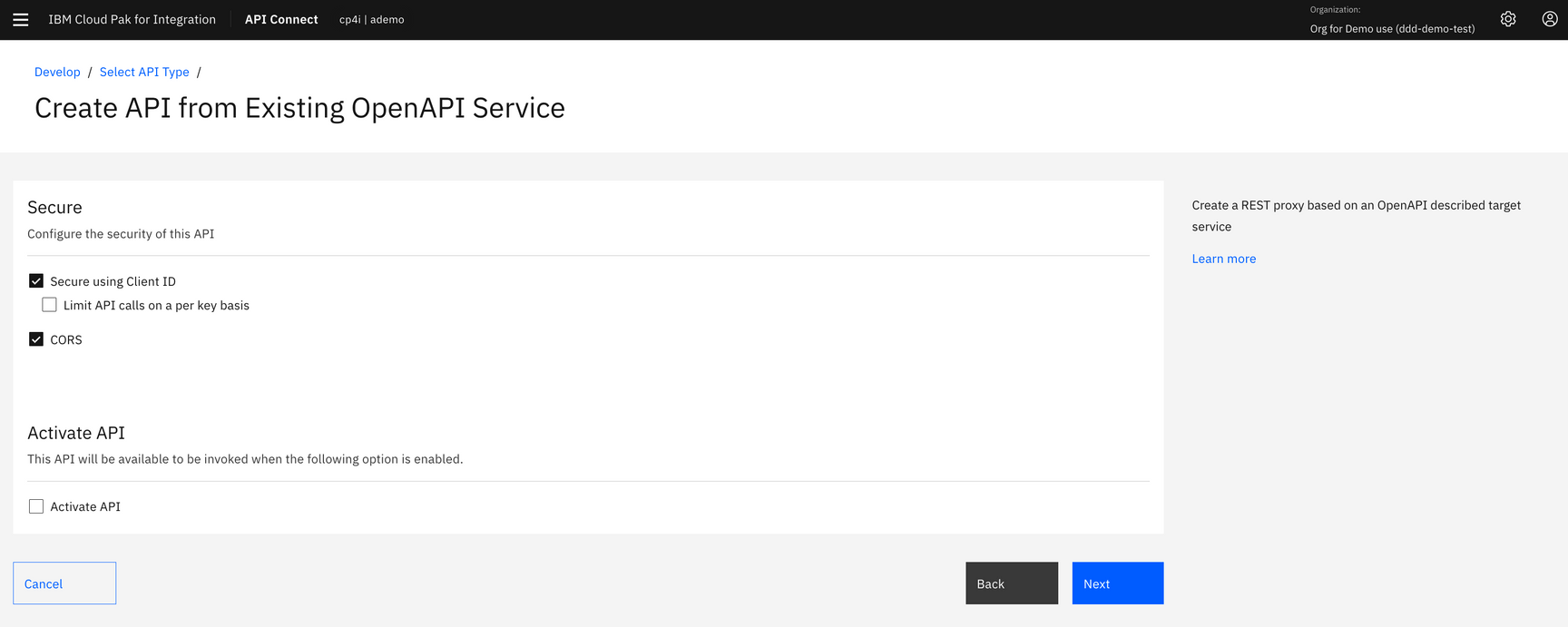Click the Activate API section heading
Image resolution: width=1568 pixels, height=627 pixels.
point(76,432)
